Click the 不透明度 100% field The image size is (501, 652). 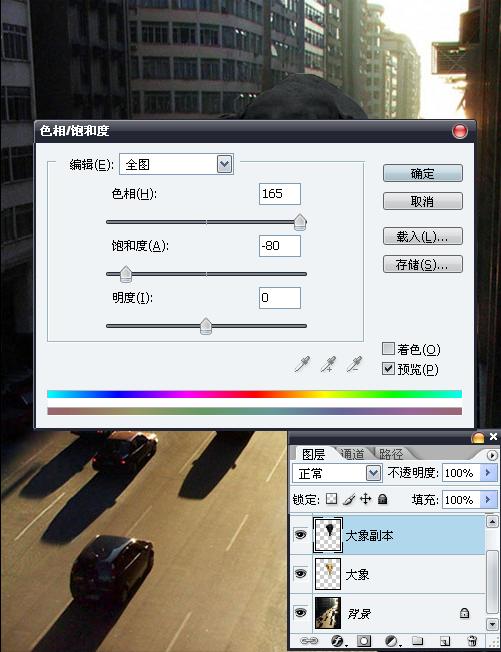click(x=461, y=473)
